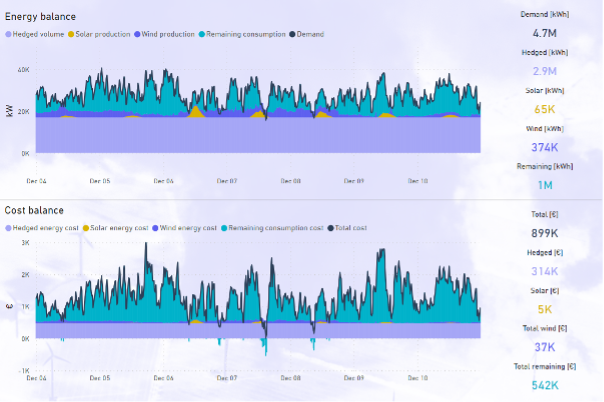Select the Hedged 2.9M kWh card

click(543, 71)
